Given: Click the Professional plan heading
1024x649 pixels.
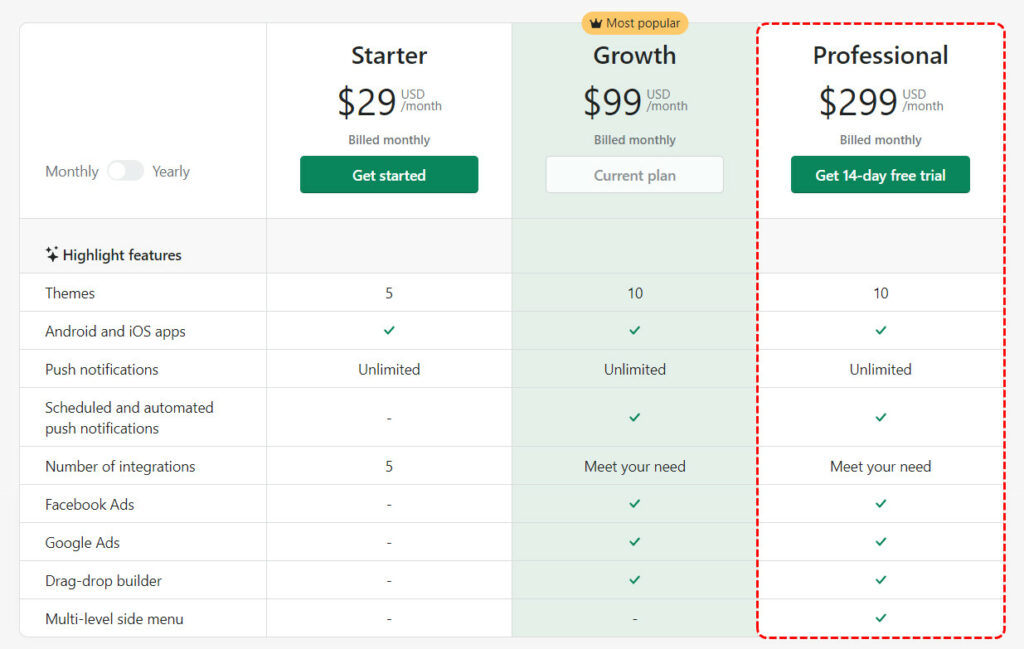Looking at the screenshot, I should 880,55.
